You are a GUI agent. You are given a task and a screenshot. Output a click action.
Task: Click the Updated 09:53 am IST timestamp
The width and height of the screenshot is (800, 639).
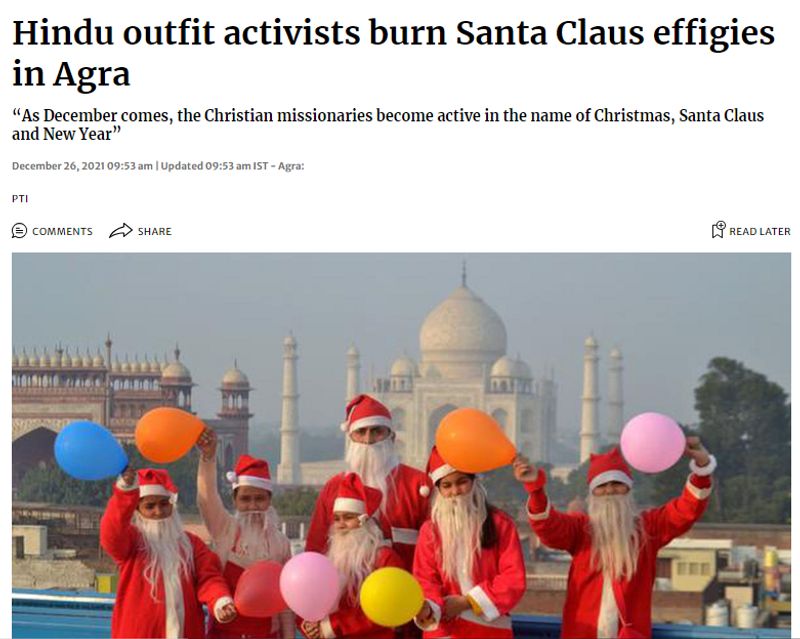(214, 166)
